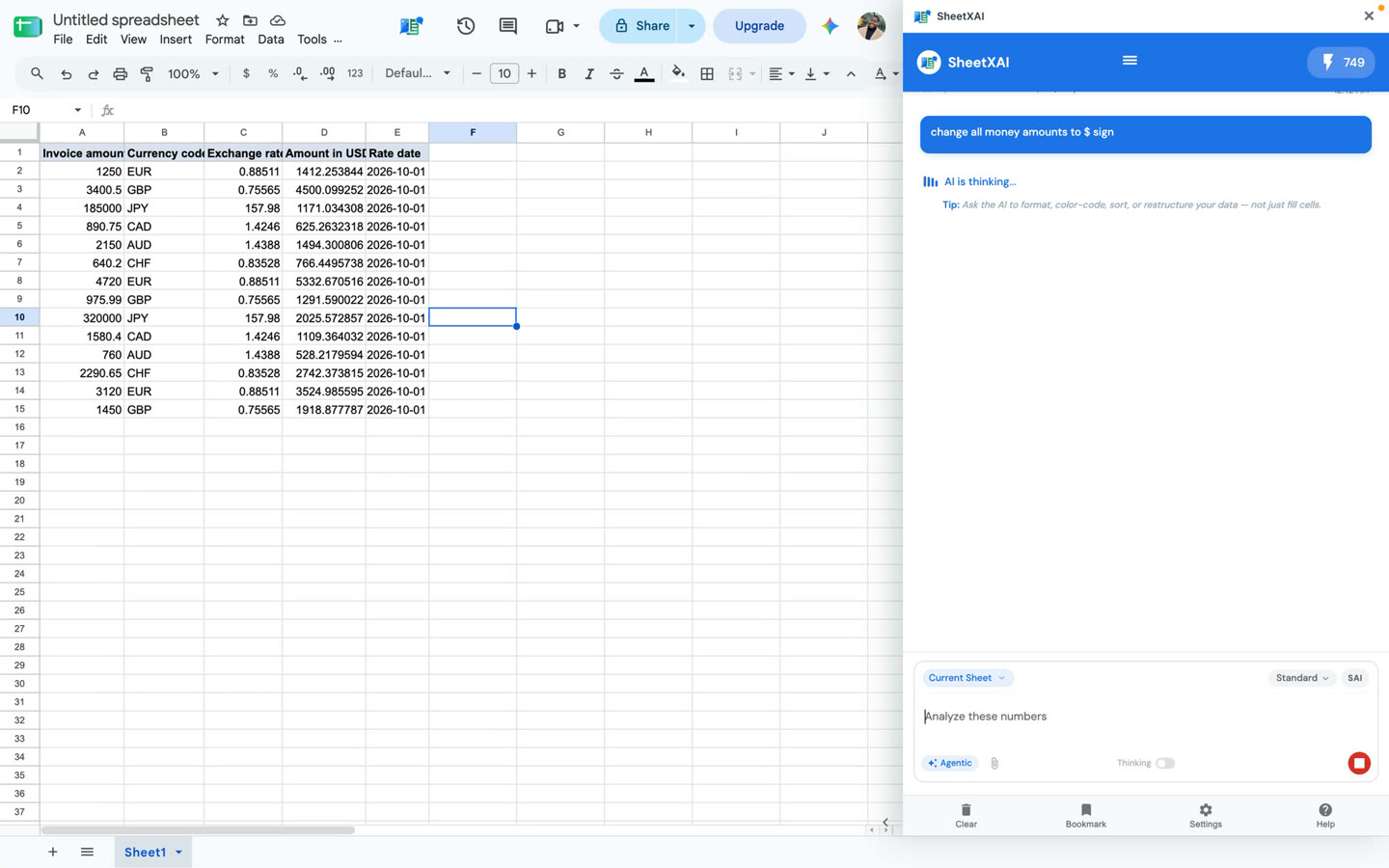Open the Share options arrow

point(692,26)
